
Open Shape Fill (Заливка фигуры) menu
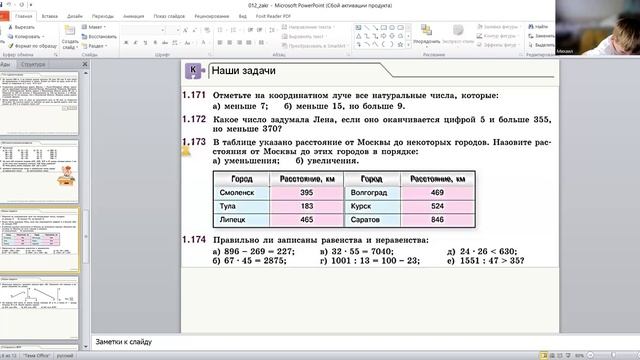point(498,27)
